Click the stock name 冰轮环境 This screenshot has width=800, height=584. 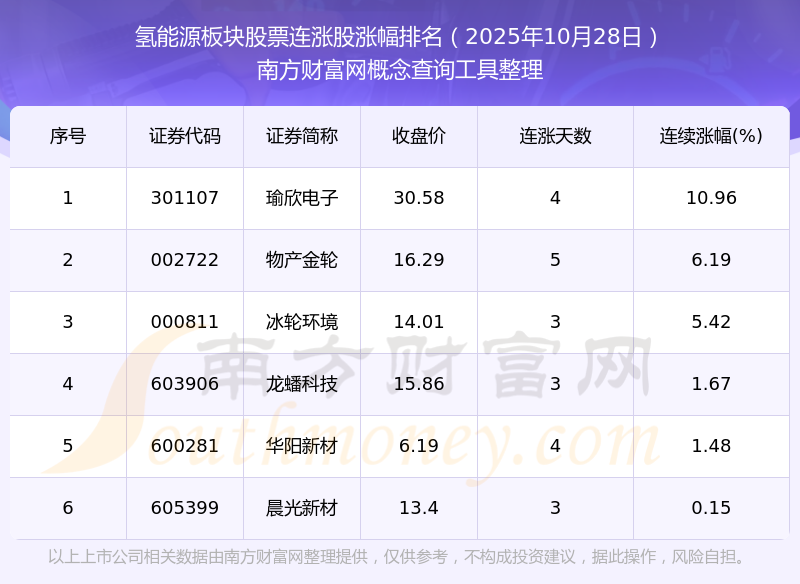[302, 322]
